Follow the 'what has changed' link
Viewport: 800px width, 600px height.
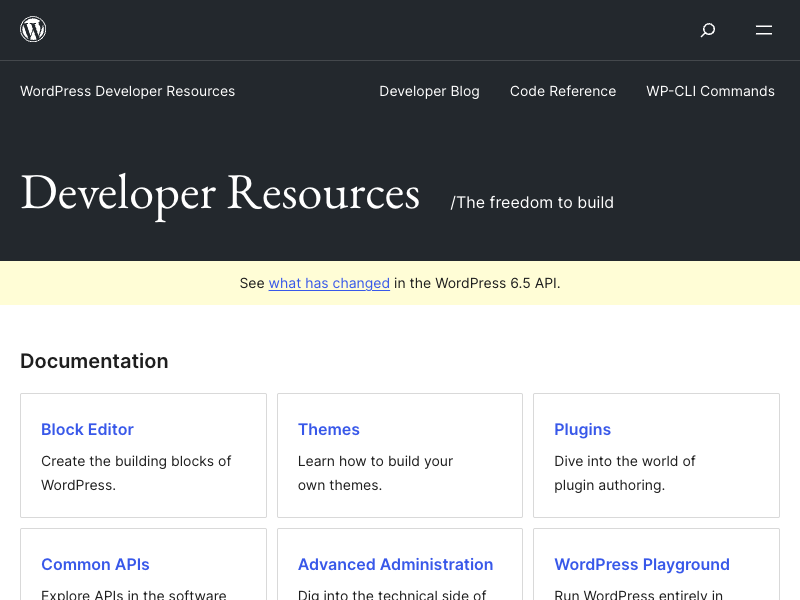(329, 283)
